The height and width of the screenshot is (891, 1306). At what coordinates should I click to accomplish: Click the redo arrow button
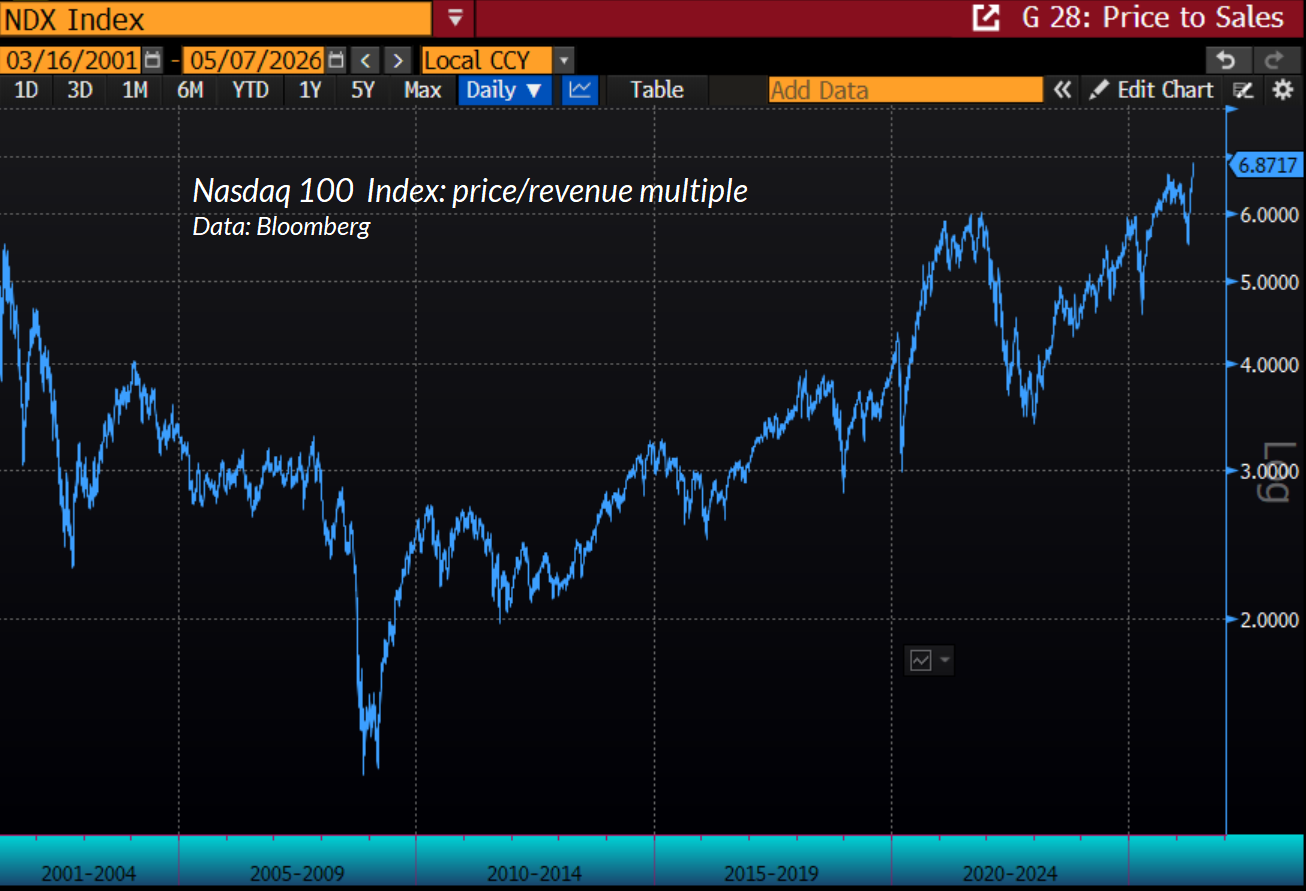[1275, 60]
